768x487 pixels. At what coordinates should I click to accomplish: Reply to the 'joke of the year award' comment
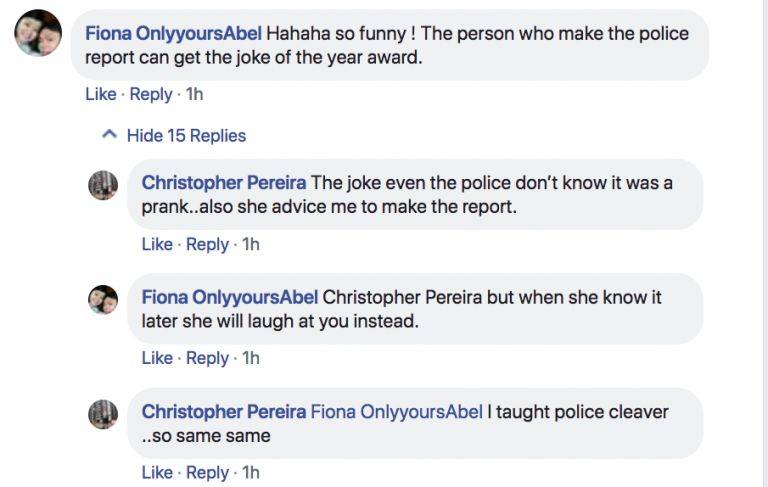(151, 94)
